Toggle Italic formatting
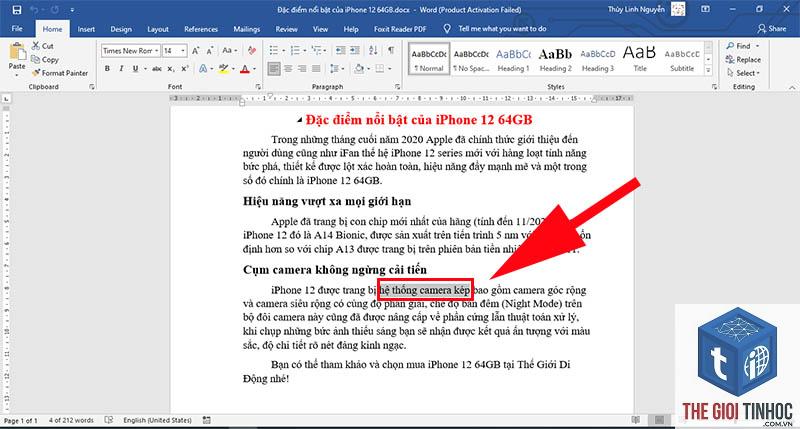Viewport: 800px width, 429px height. pyautogui.click(x=121, y=68)
